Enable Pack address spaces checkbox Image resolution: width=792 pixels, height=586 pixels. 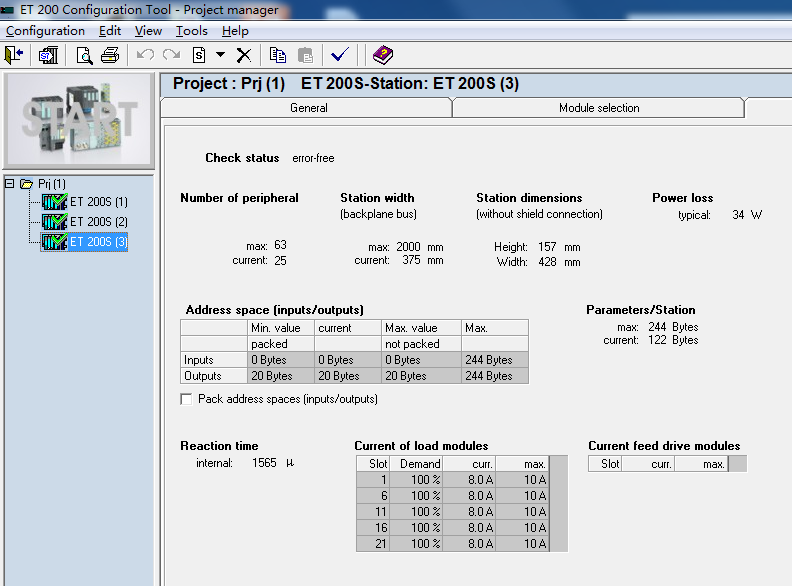[x=186, y=399]
